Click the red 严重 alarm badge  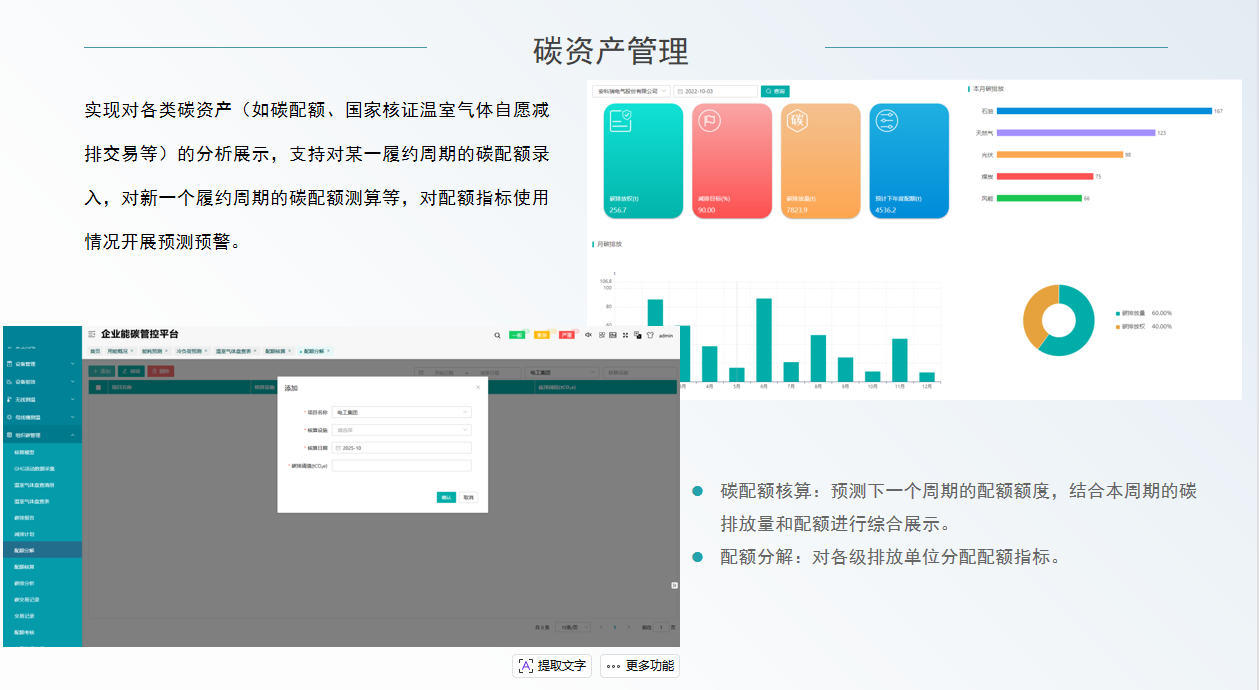point(567,335)
